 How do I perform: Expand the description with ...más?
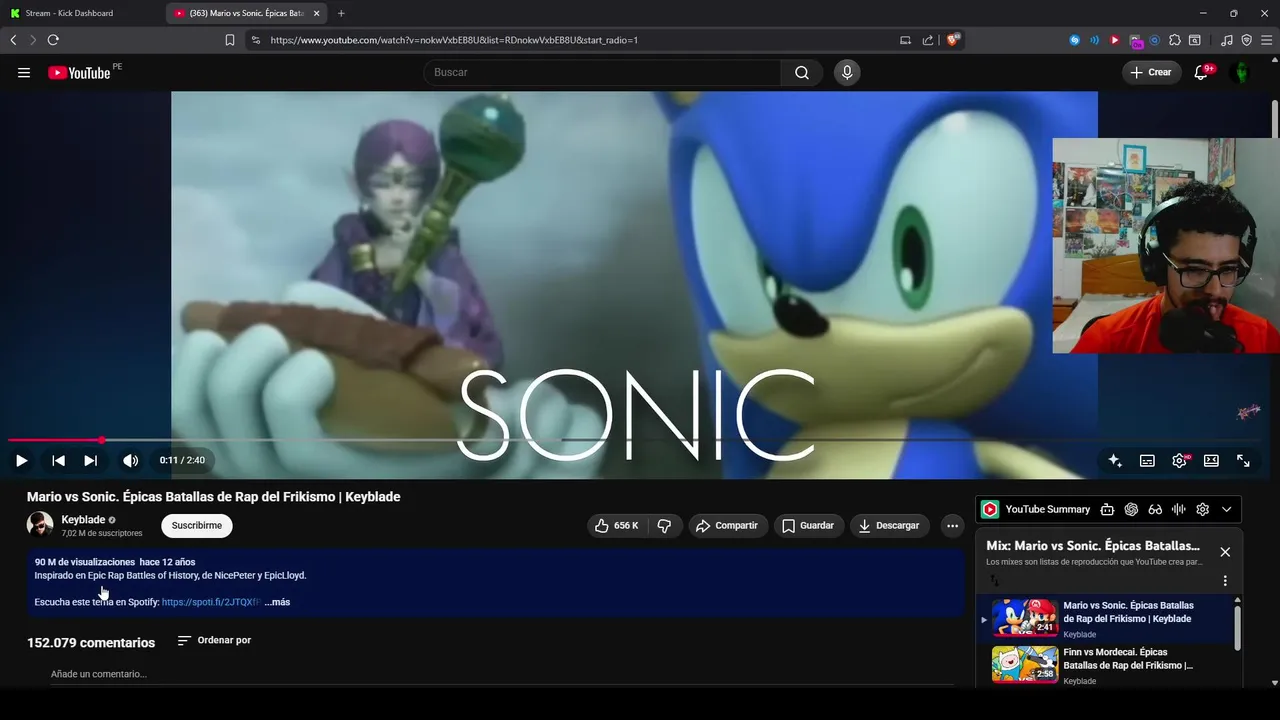(x=277, y=602)
